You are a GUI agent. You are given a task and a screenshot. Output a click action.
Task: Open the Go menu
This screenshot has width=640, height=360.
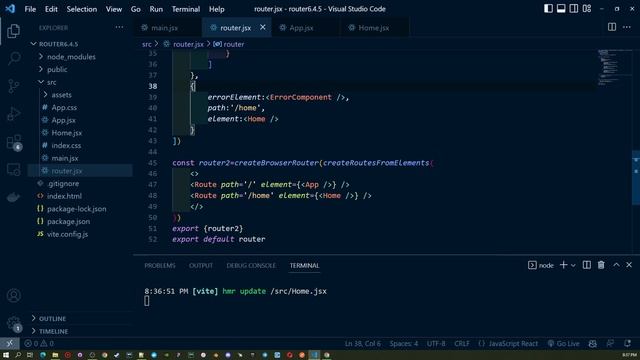click(x=136, y=9)
